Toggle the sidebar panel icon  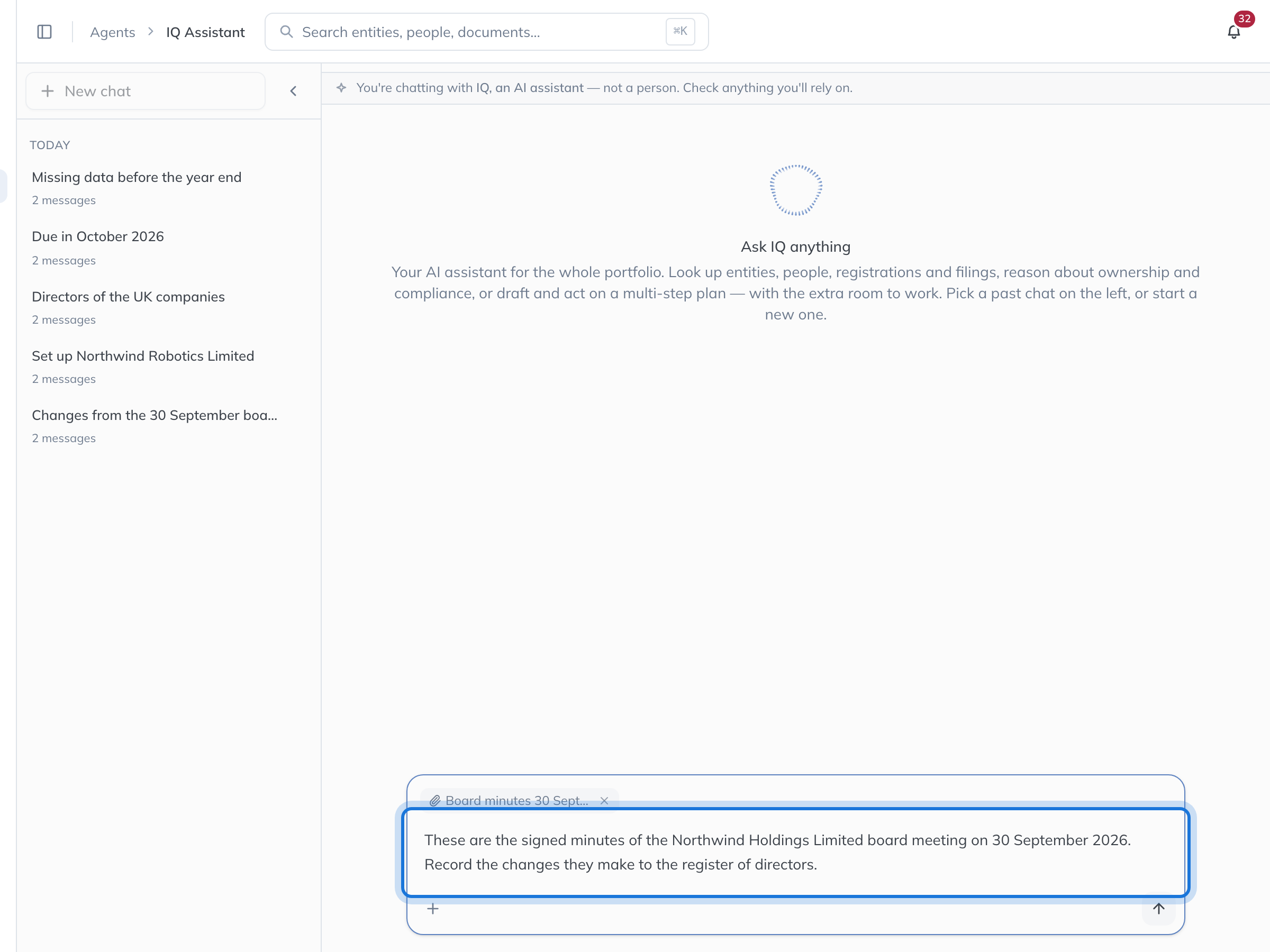(44, 32)
